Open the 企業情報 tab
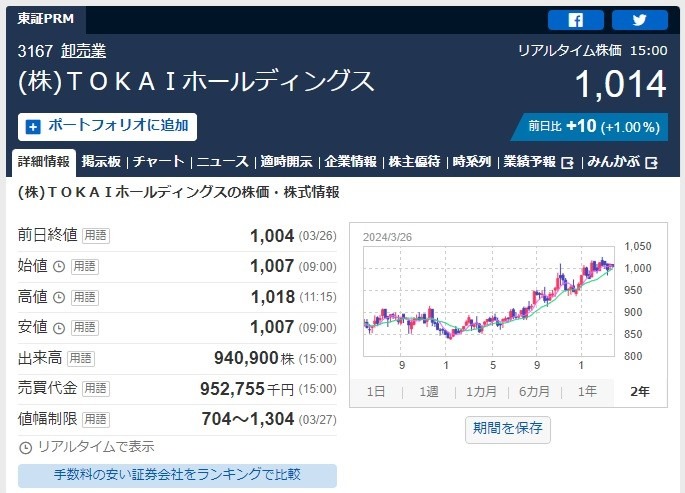Viewport: 685px width, 493px height. (x=350, y=162)
